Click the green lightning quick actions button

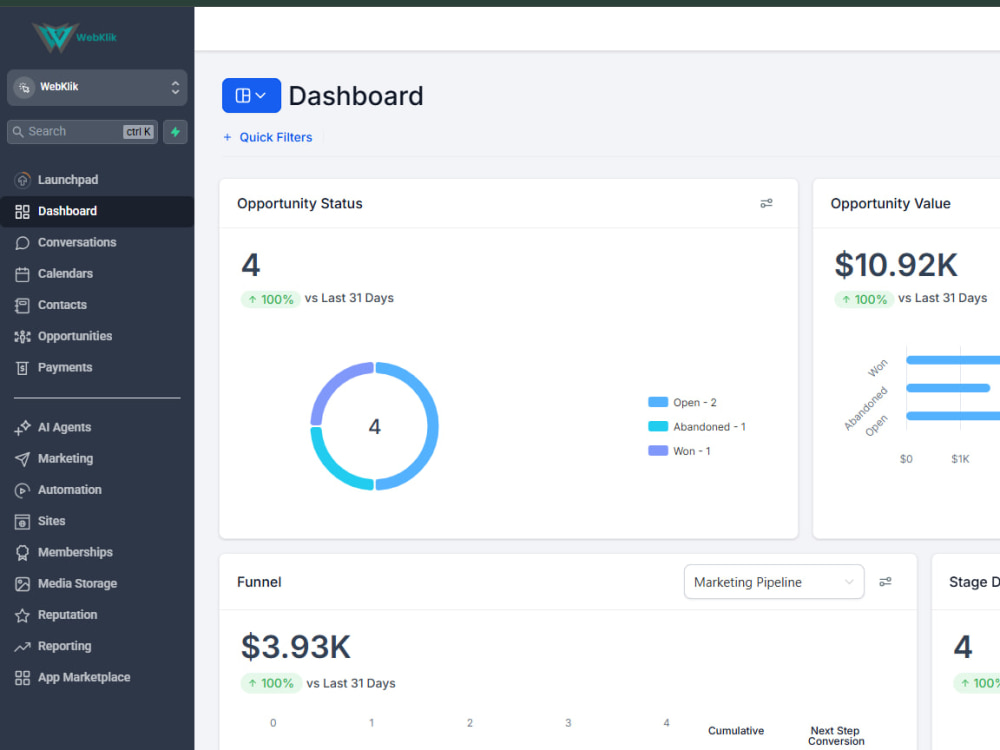175,131
